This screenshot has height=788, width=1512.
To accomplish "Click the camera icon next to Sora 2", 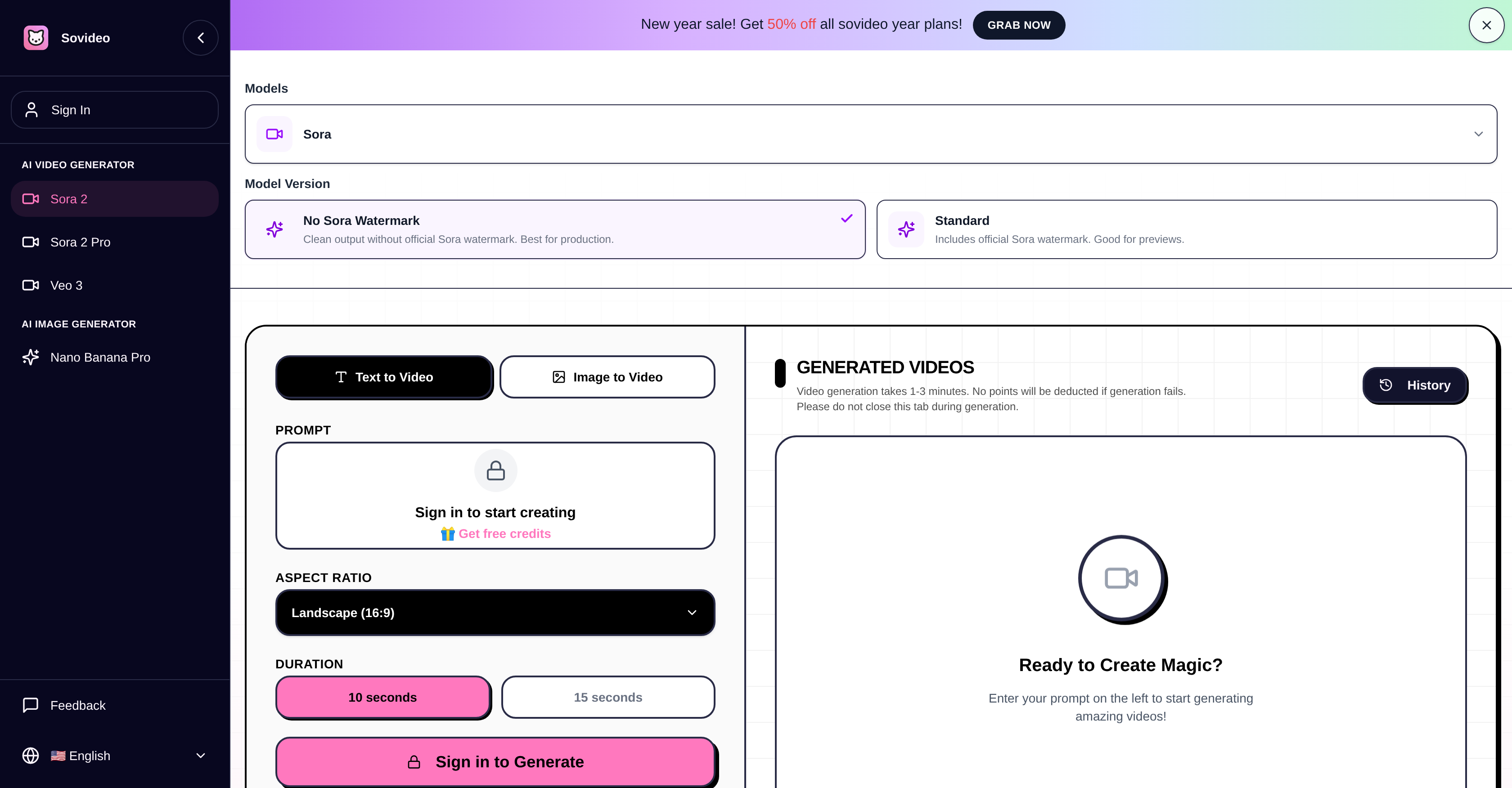I will pyautogui.click(x=31, y=199).
